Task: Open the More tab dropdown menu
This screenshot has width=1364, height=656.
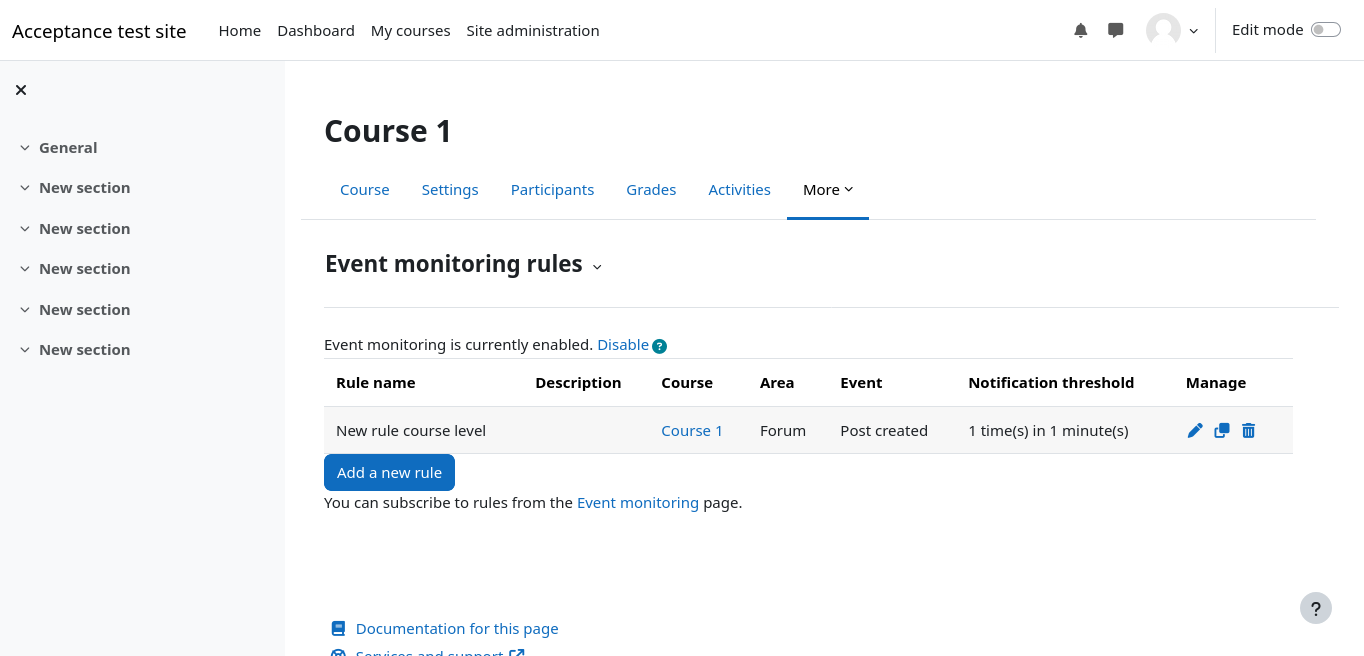Action: tap(828, 190)
